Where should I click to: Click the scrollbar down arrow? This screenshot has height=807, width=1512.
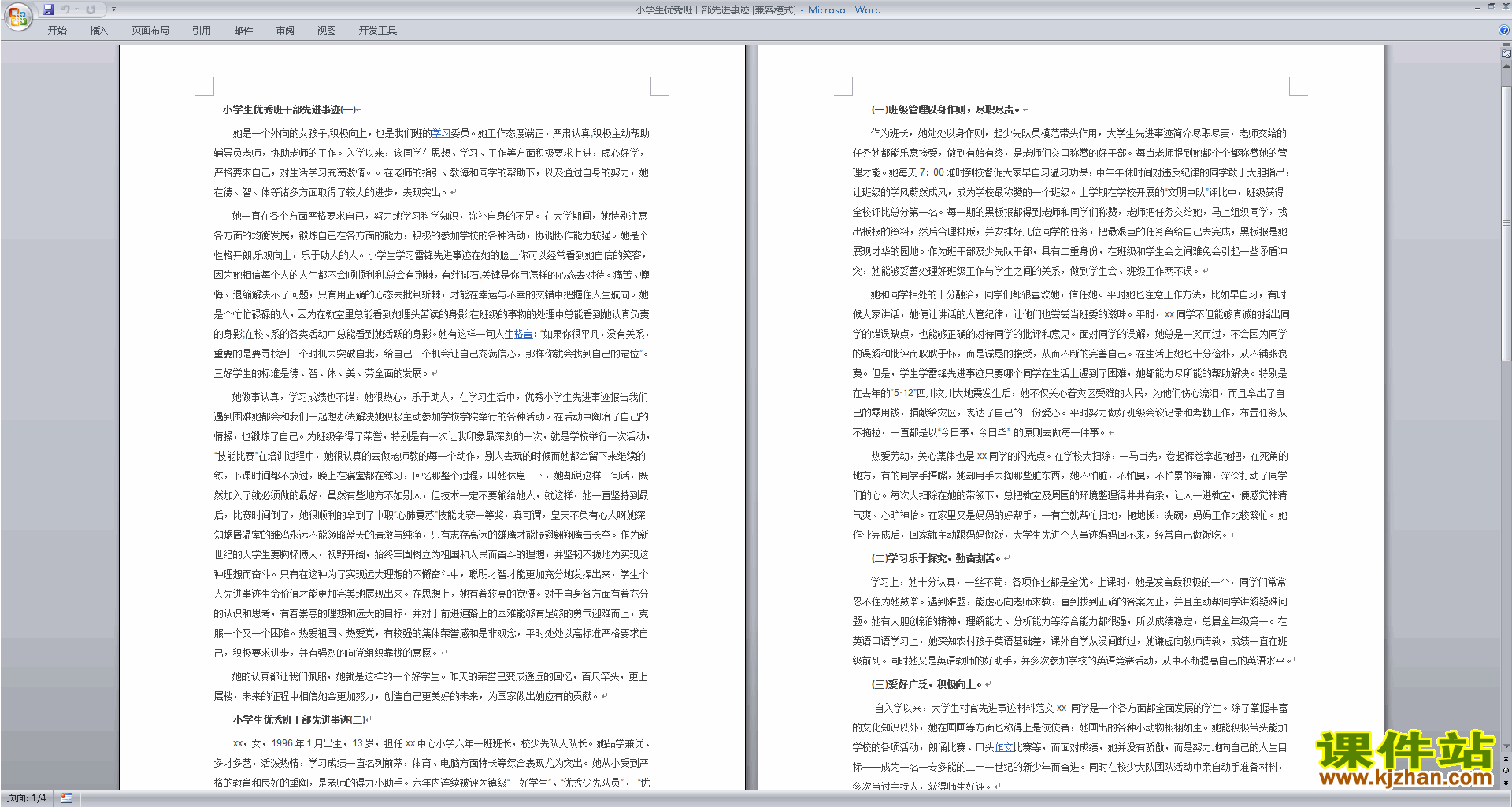click(x=1506, y=746)
